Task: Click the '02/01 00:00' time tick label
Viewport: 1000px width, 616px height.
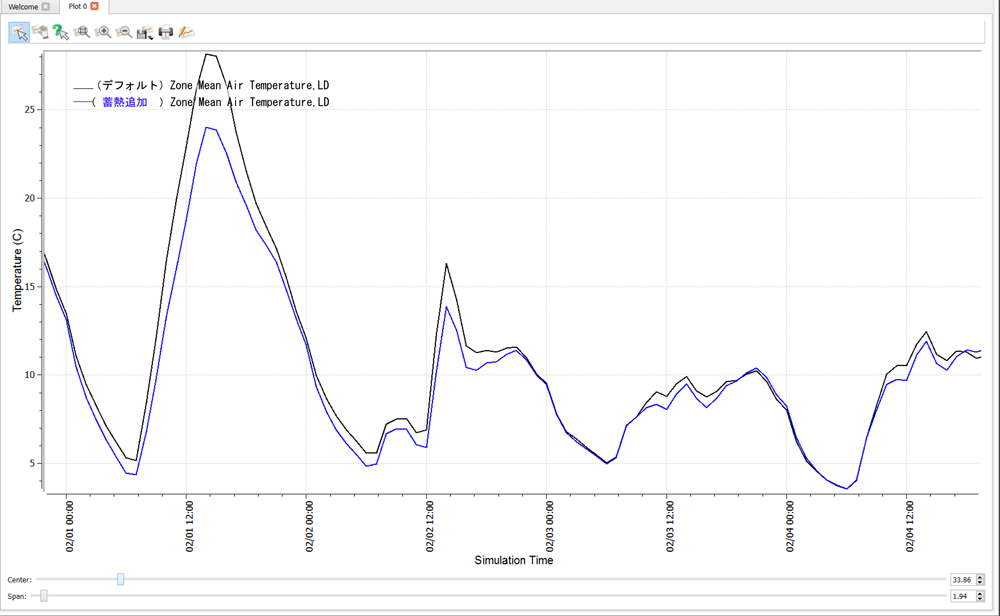Action: pos(70,526)
